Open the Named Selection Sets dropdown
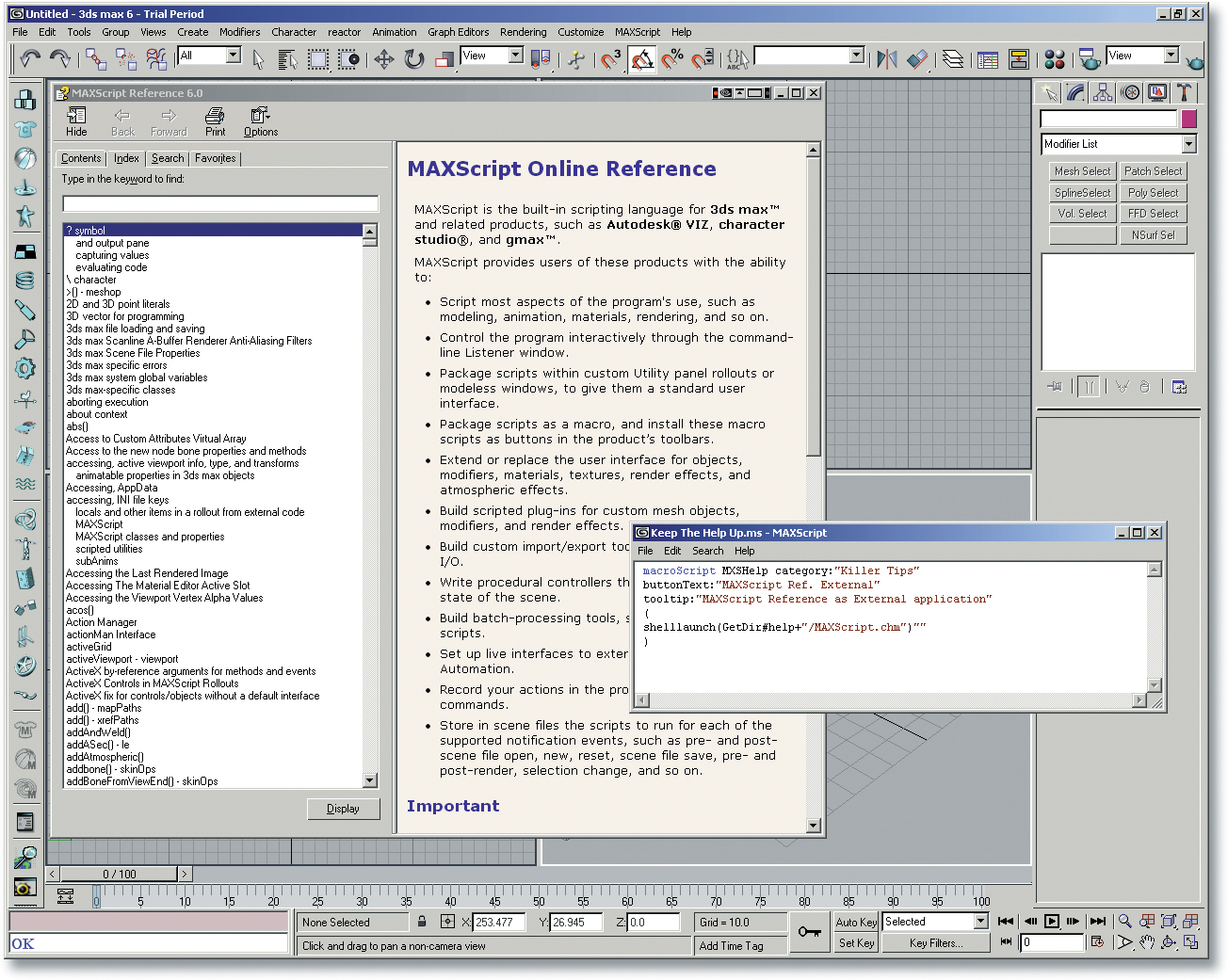1228x980 pixels. (x=857, y=56)
